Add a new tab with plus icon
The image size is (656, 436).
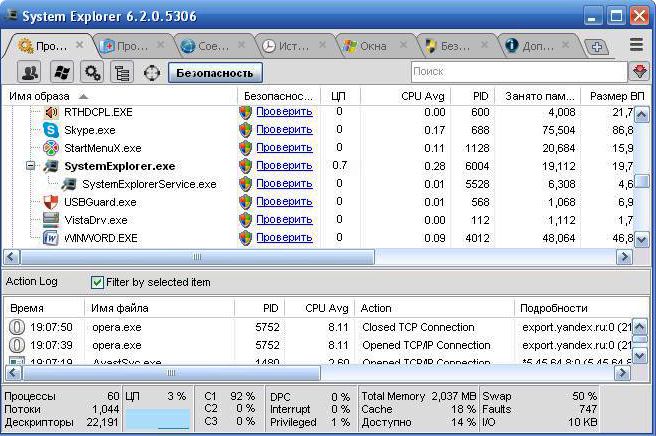597,46
